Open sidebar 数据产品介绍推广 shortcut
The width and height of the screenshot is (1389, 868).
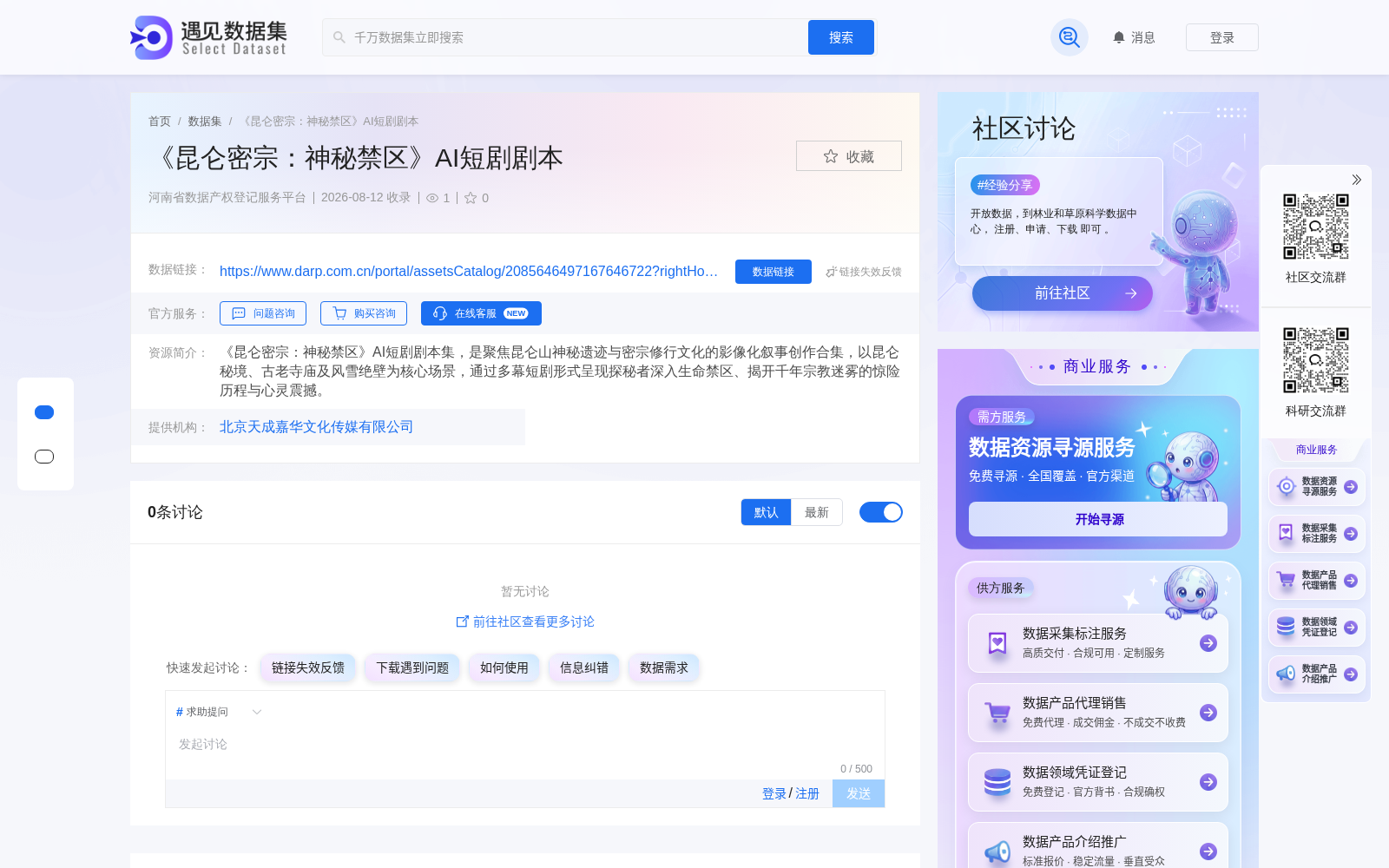pos(1317,674)
